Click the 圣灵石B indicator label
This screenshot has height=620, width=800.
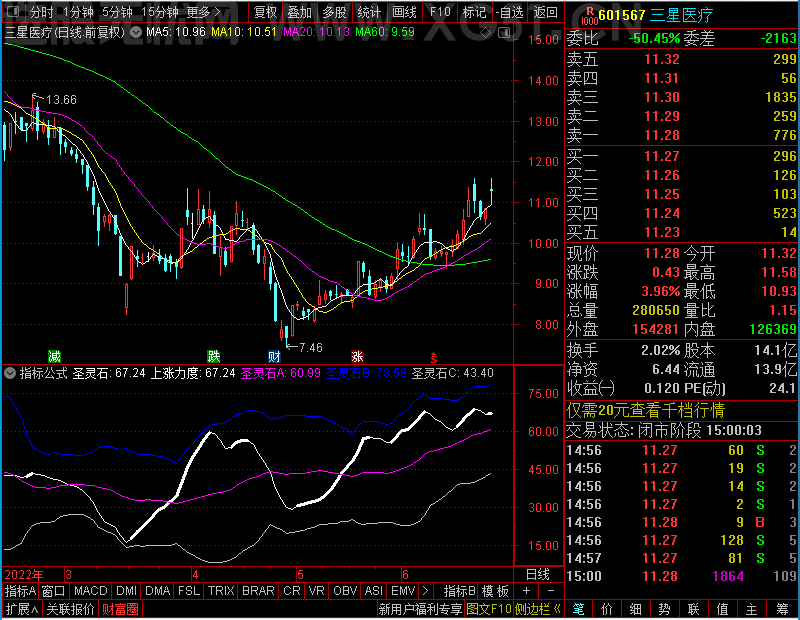pyautogui.click(x=366, y=373)
